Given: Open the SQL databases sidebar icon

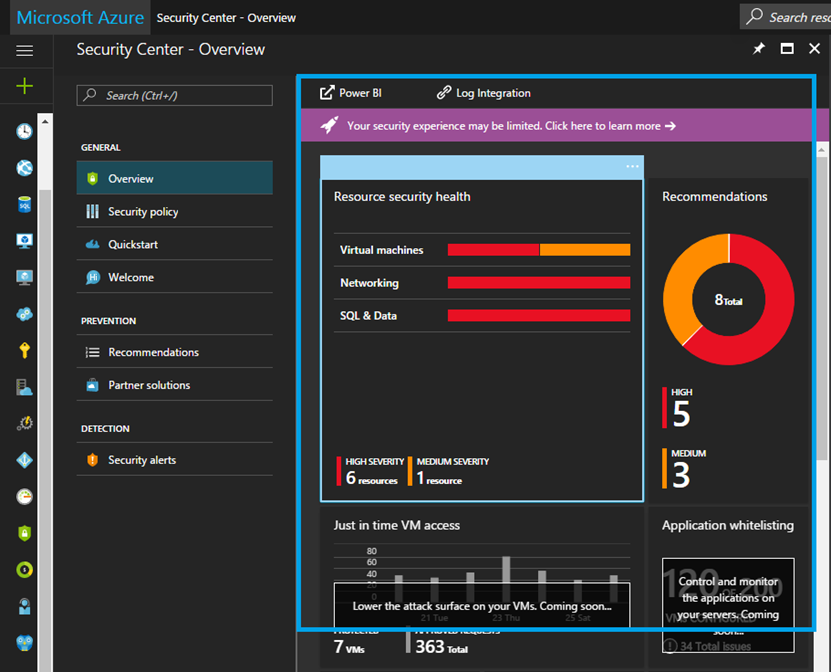Looking at the screenshot, I should click(x=24, y=204).
